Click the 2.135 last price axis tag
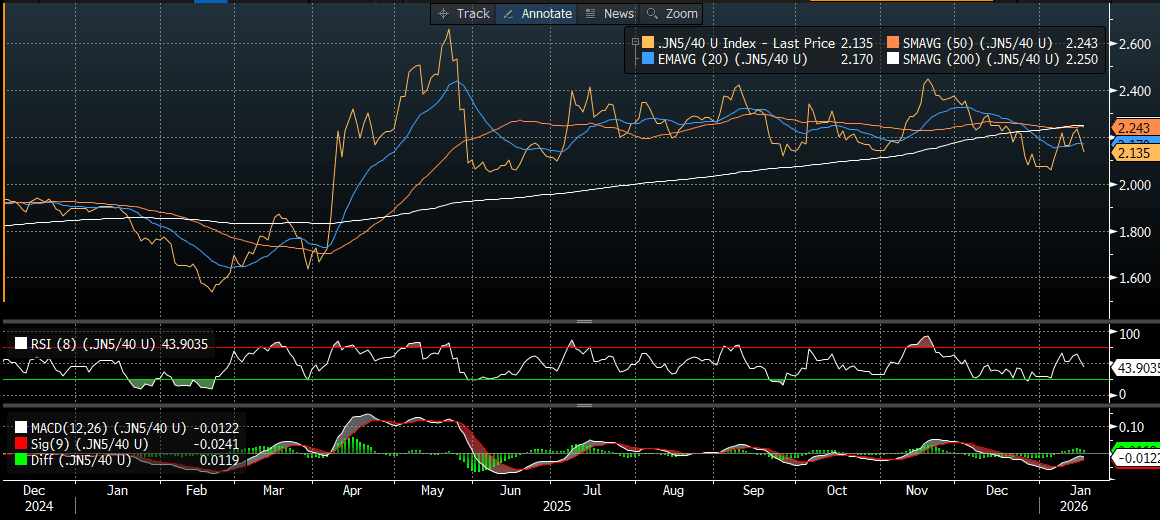Image resolution: width=1160 pixels, height=520 pixels. click(1136, 153)
